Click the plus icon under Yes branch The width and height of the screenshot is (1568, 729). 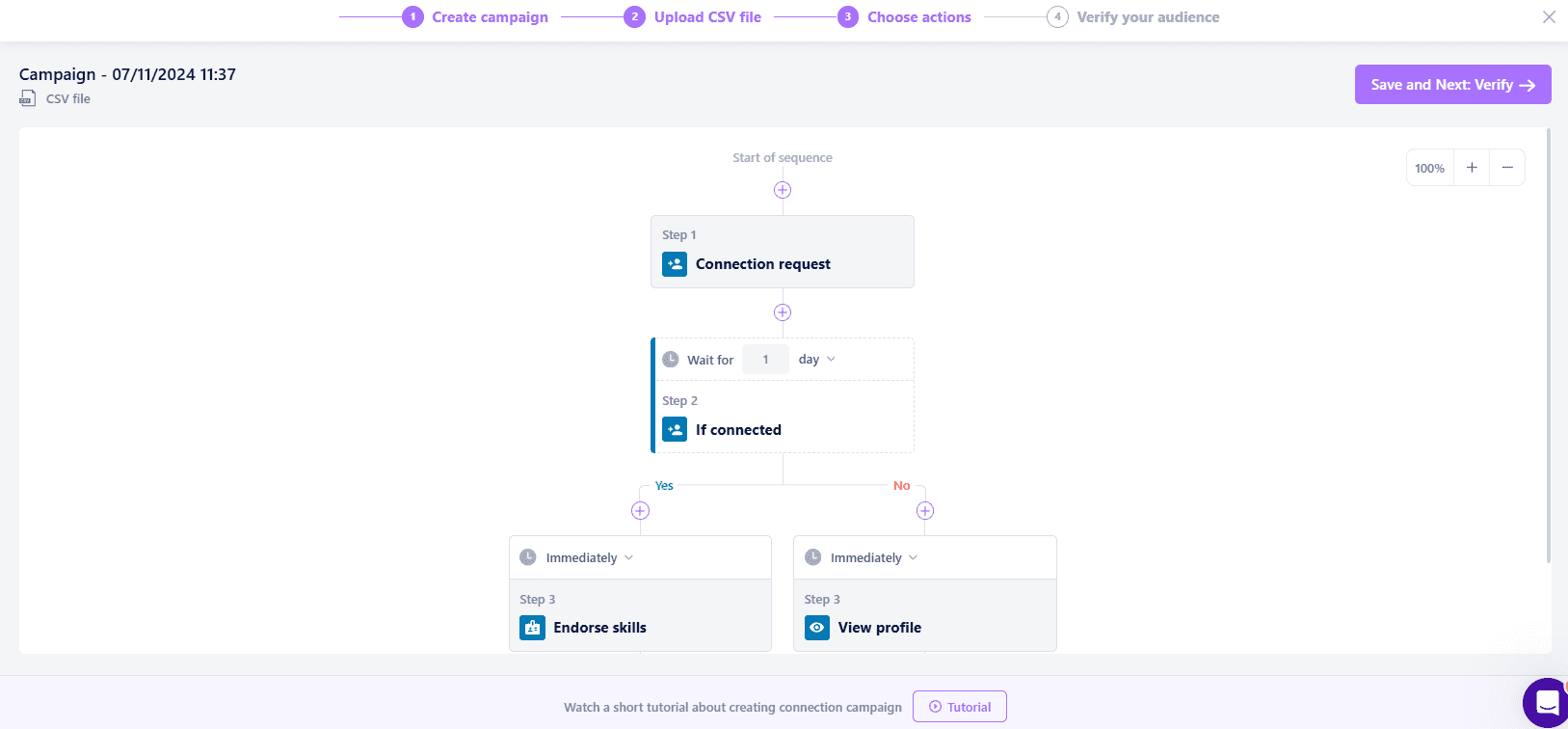[640, 511]
